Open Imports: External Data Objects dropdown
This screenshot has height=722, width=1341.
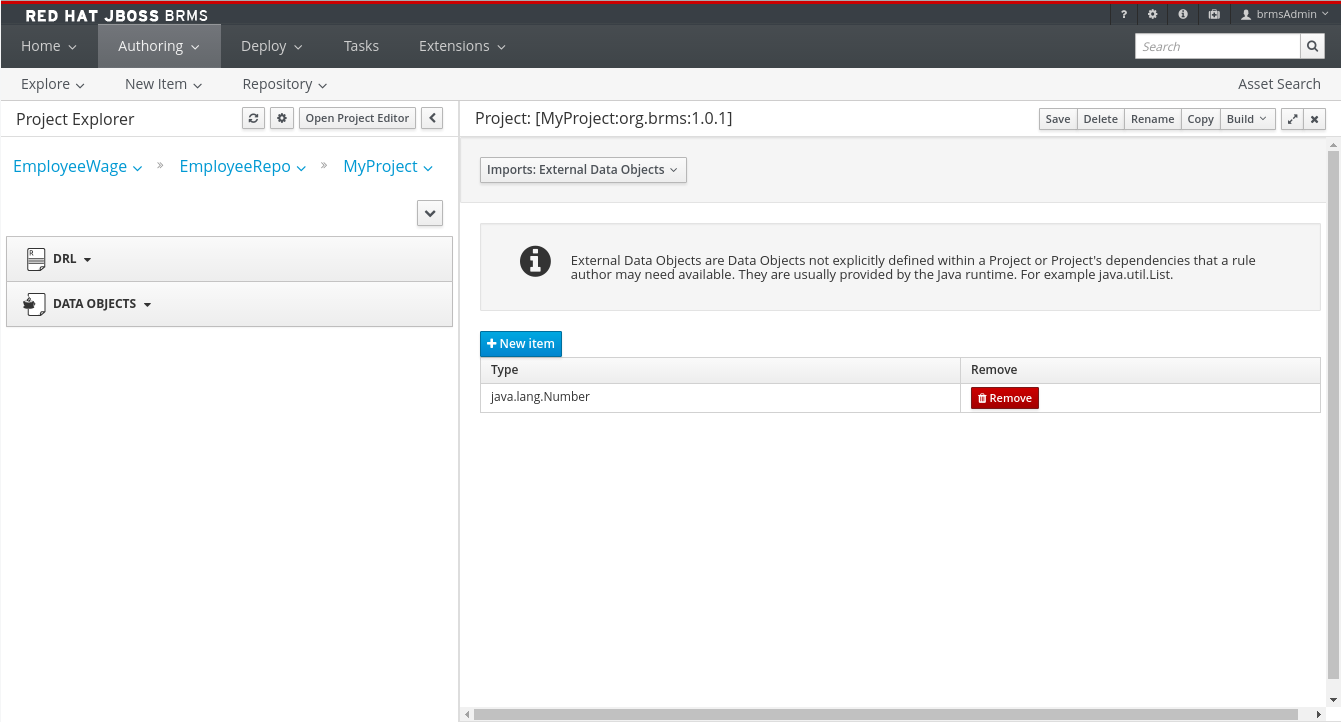click(x=583, y=170)
